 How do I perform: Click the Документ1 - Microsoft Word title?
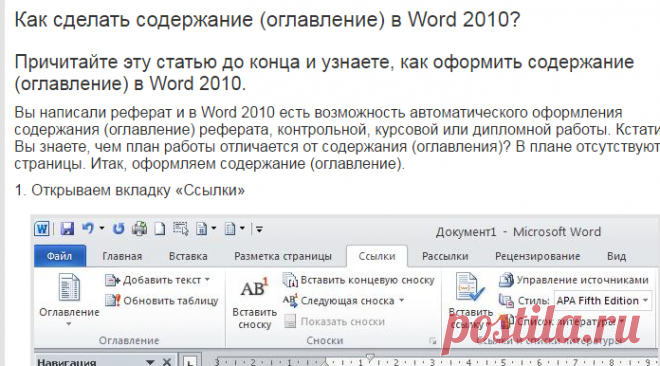pyautogui.click(x=518, y=232)
